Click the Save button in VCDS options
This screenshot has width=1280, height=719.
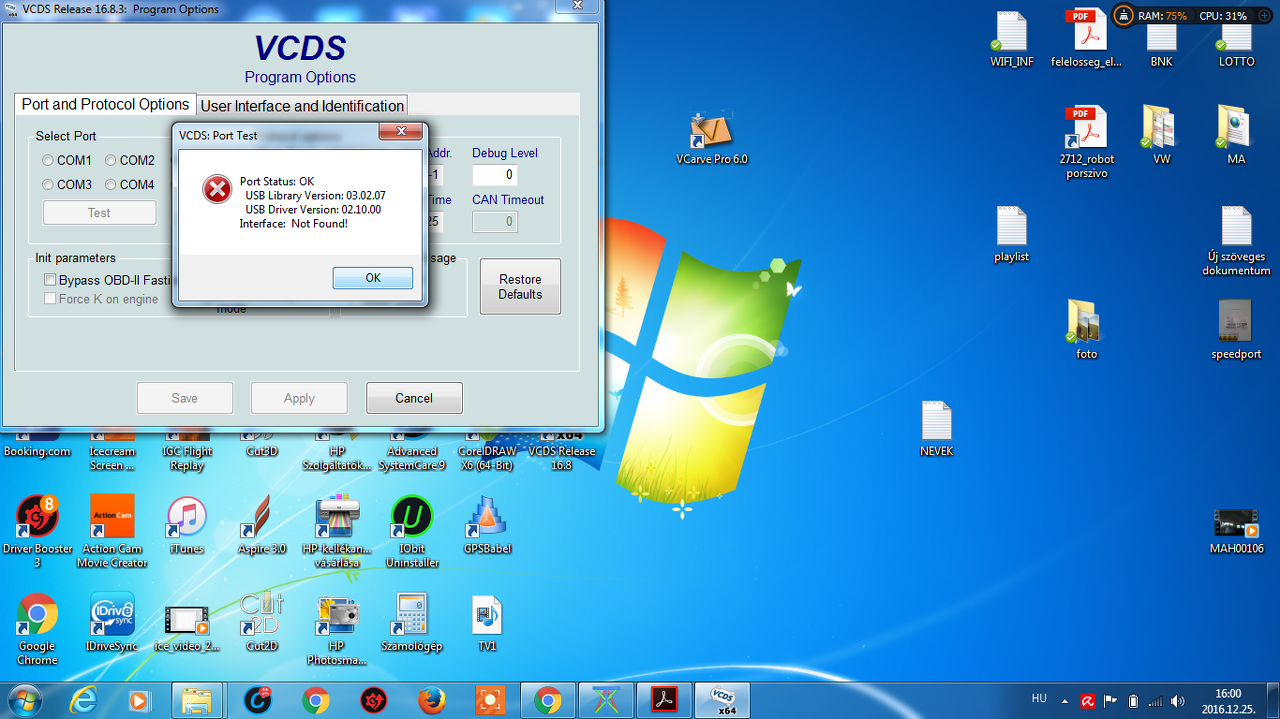click(185, 398)
